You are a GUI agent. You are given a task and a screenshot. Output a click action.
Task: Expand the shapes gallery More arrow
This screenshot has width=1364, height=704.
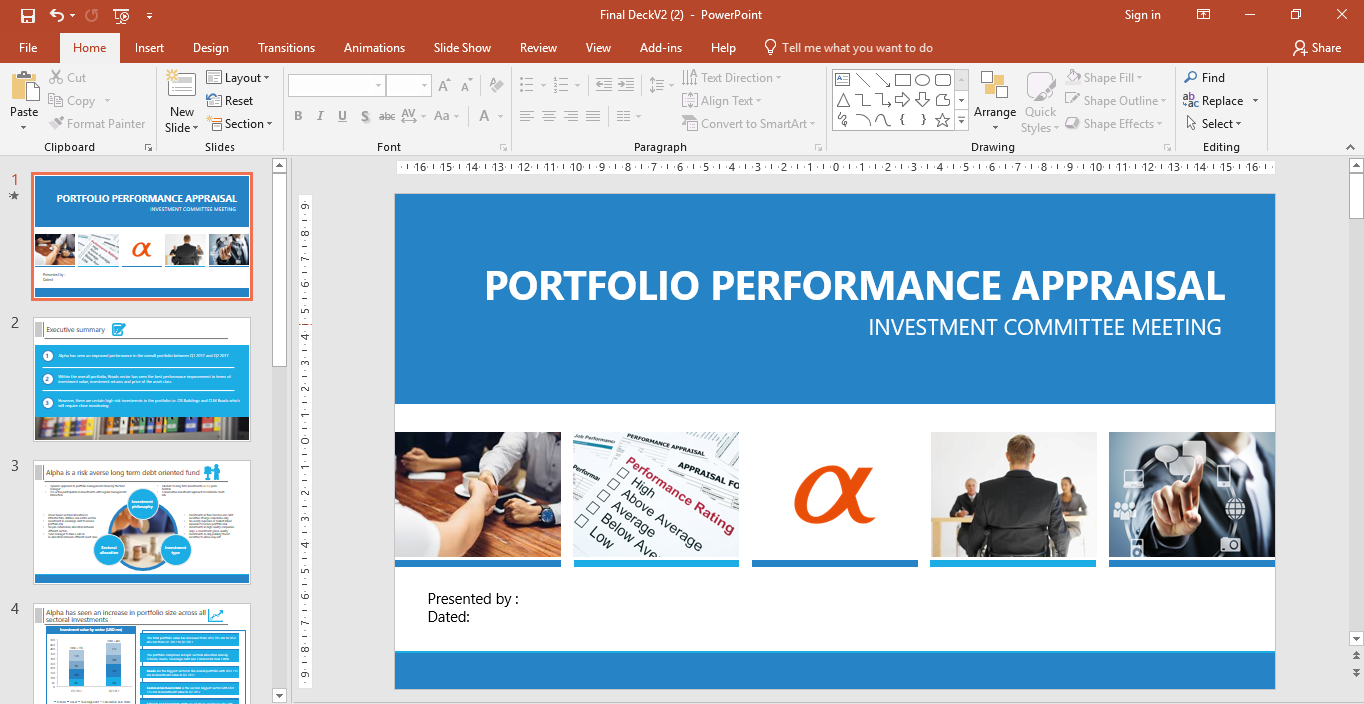point(962,121)
